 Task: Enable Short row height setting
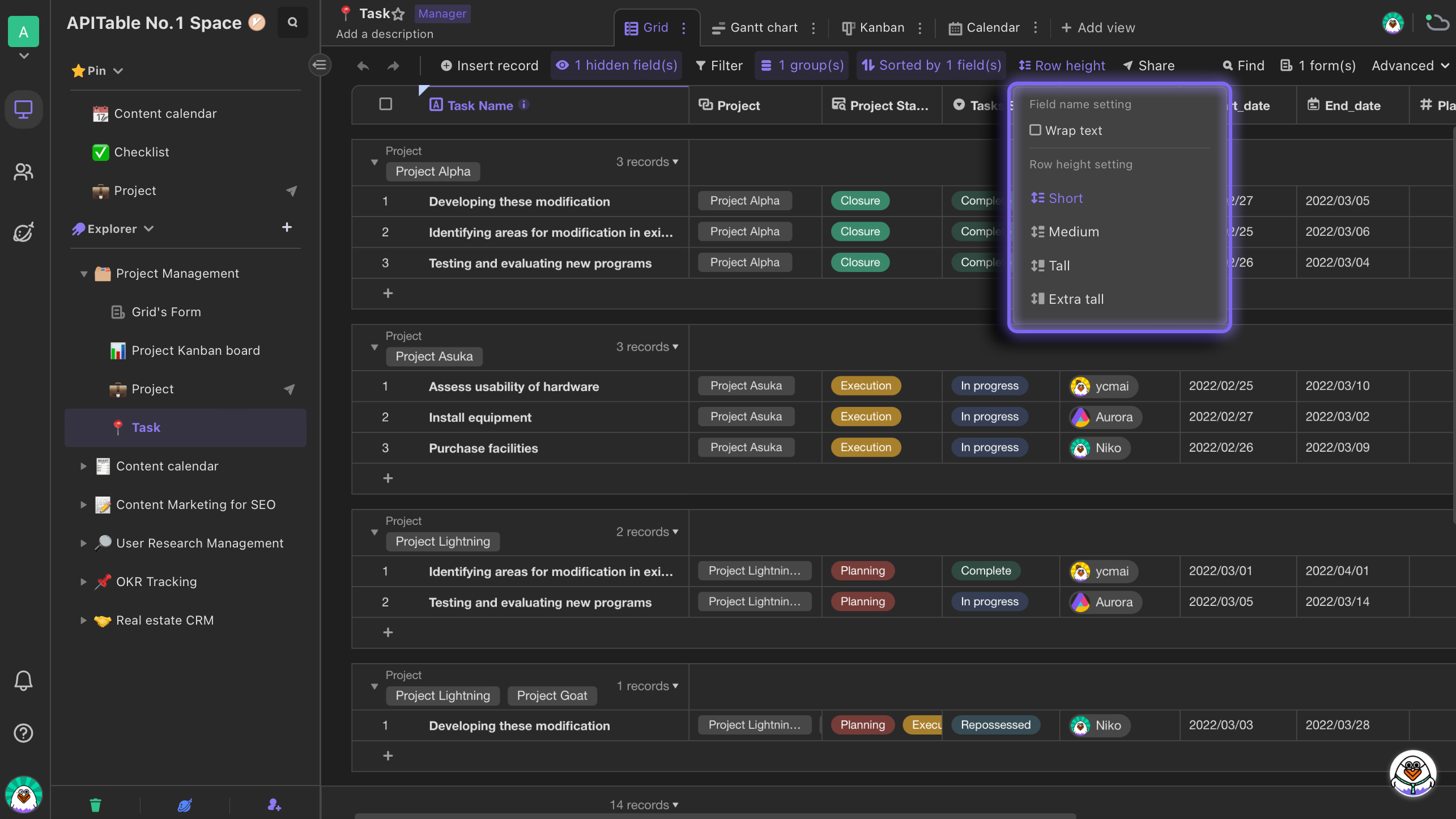[x=1065, y=198]
